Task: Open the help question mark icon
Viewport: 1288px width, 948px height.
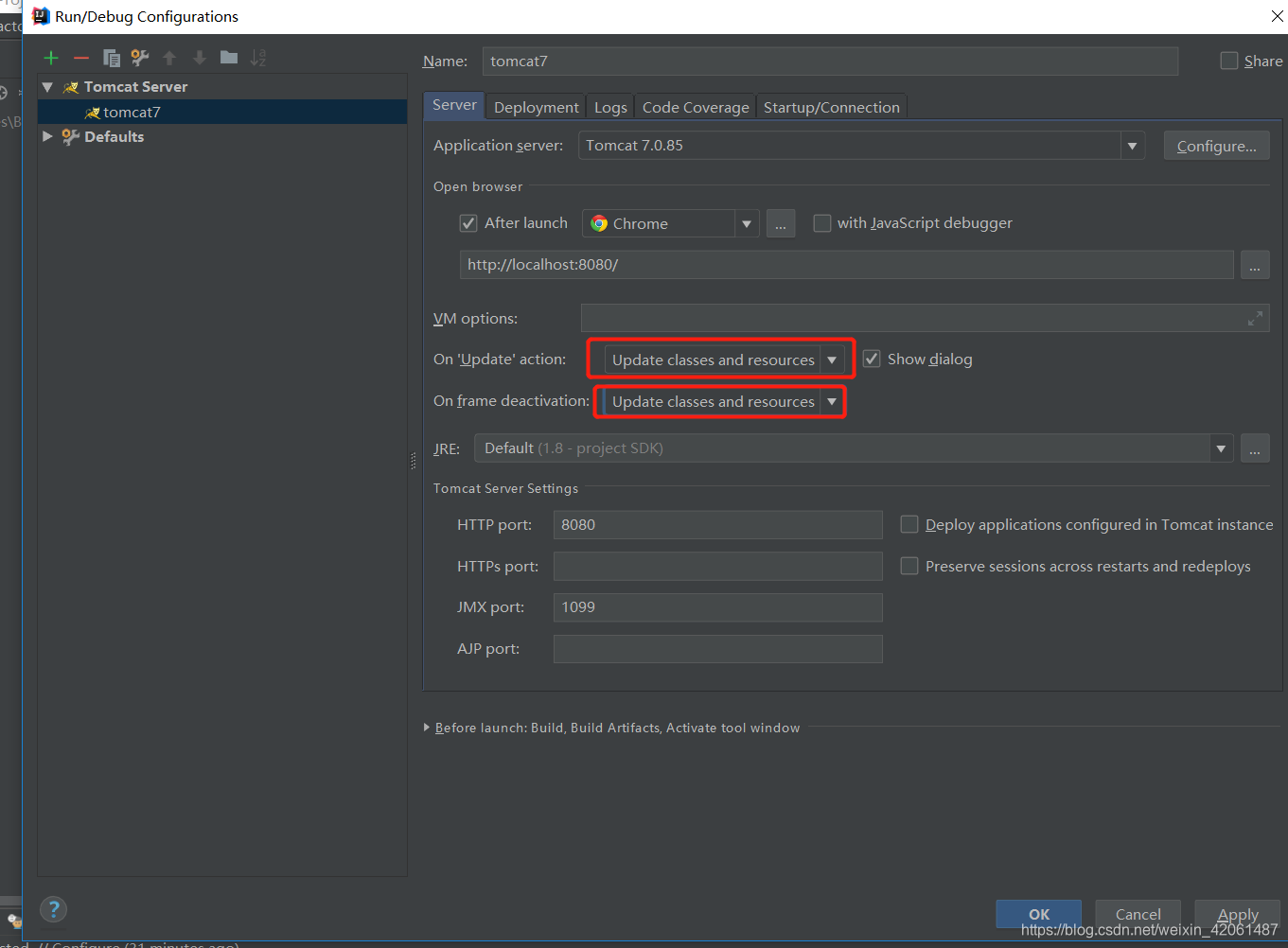Action: click(x=54, y=909)
